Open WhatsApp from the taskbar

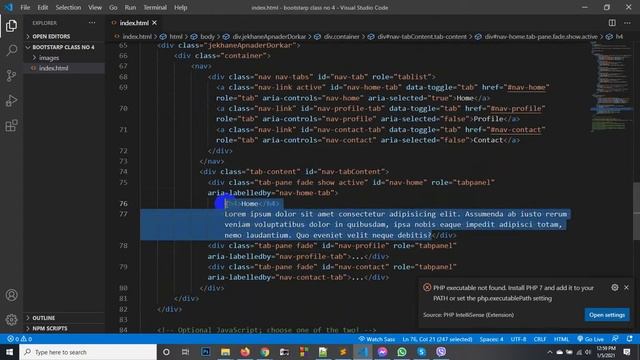tap(402, 352)
